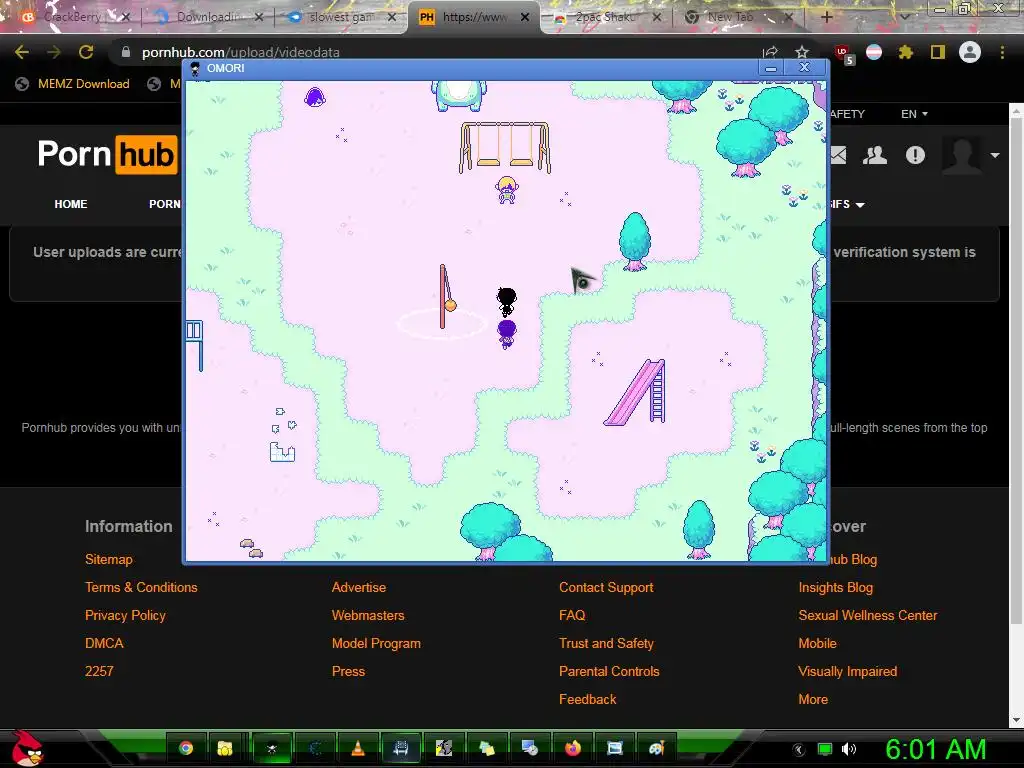Image resolution: width=1024 pixels, height=768 pixels.
Task: Open uBlock Origin extension icon
Action: coord(844,54)
